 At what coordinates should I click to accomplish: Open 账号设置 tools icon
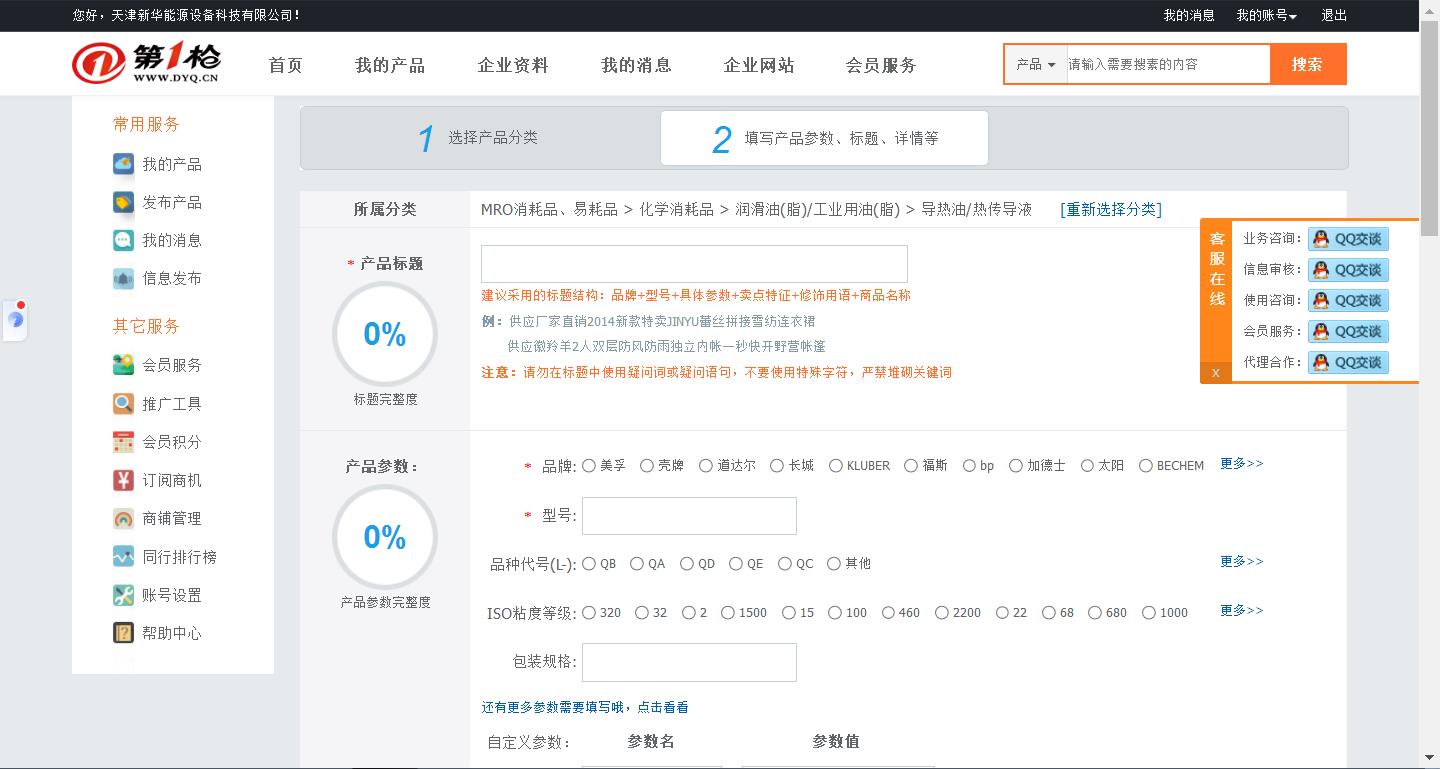[123, 595]
